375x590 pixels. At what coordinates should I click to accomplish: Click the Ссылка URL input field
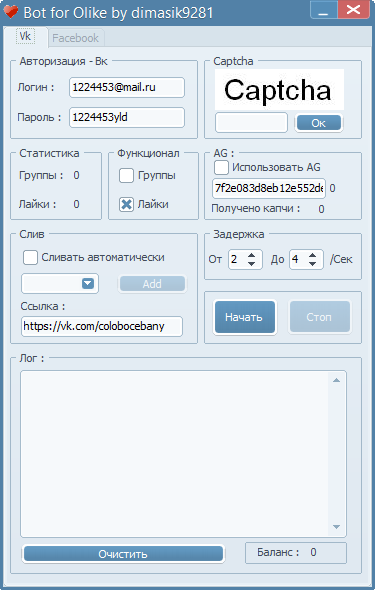(102, 326)
